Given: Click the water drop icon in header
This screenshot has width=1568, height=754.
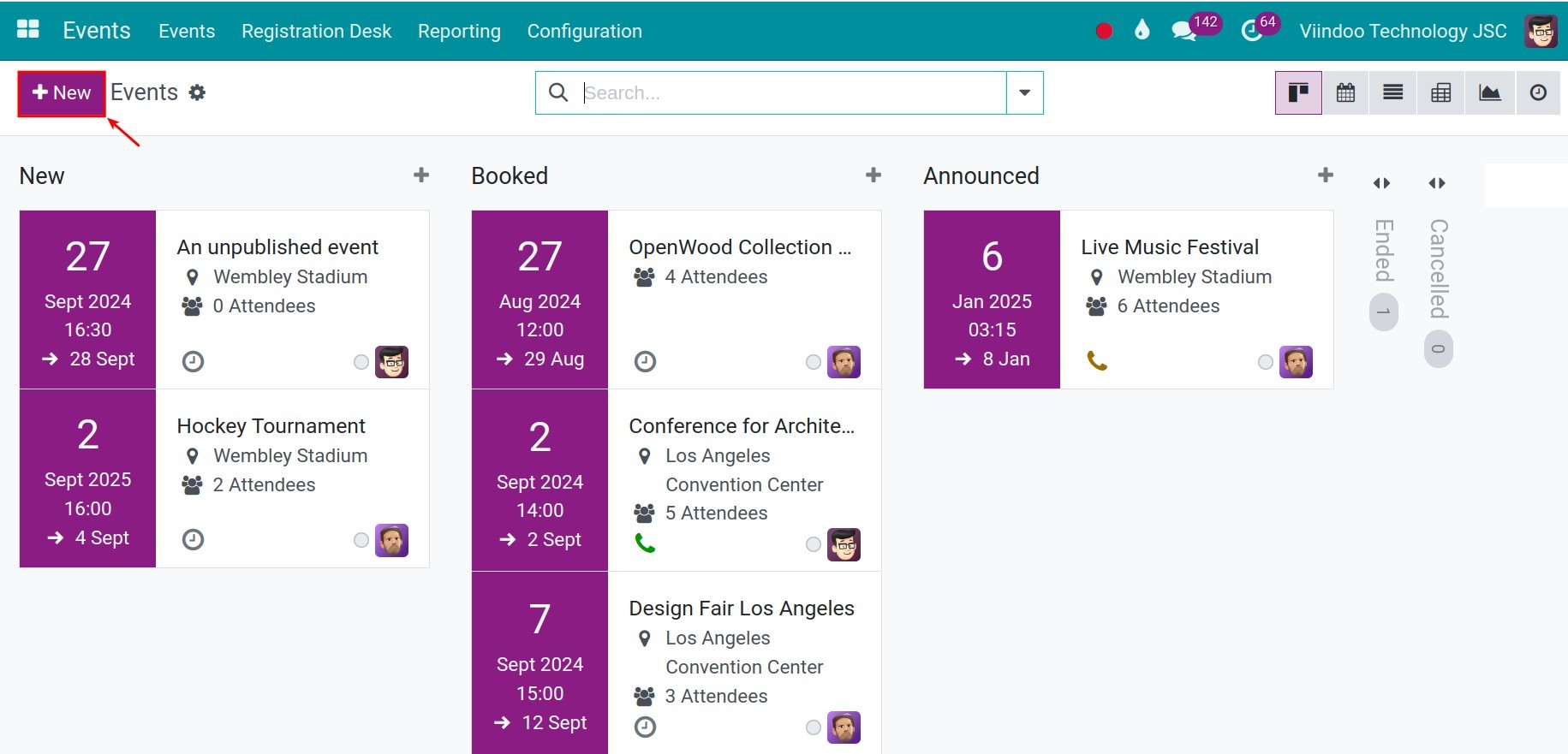Looking at the screenshot, I should [x=1142, y=31].
